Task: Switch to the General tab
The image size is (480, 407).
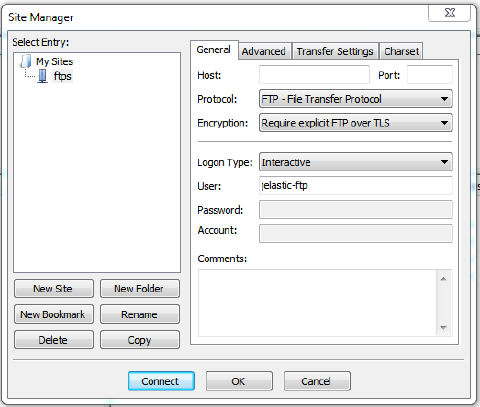Action: coord(214,50)
